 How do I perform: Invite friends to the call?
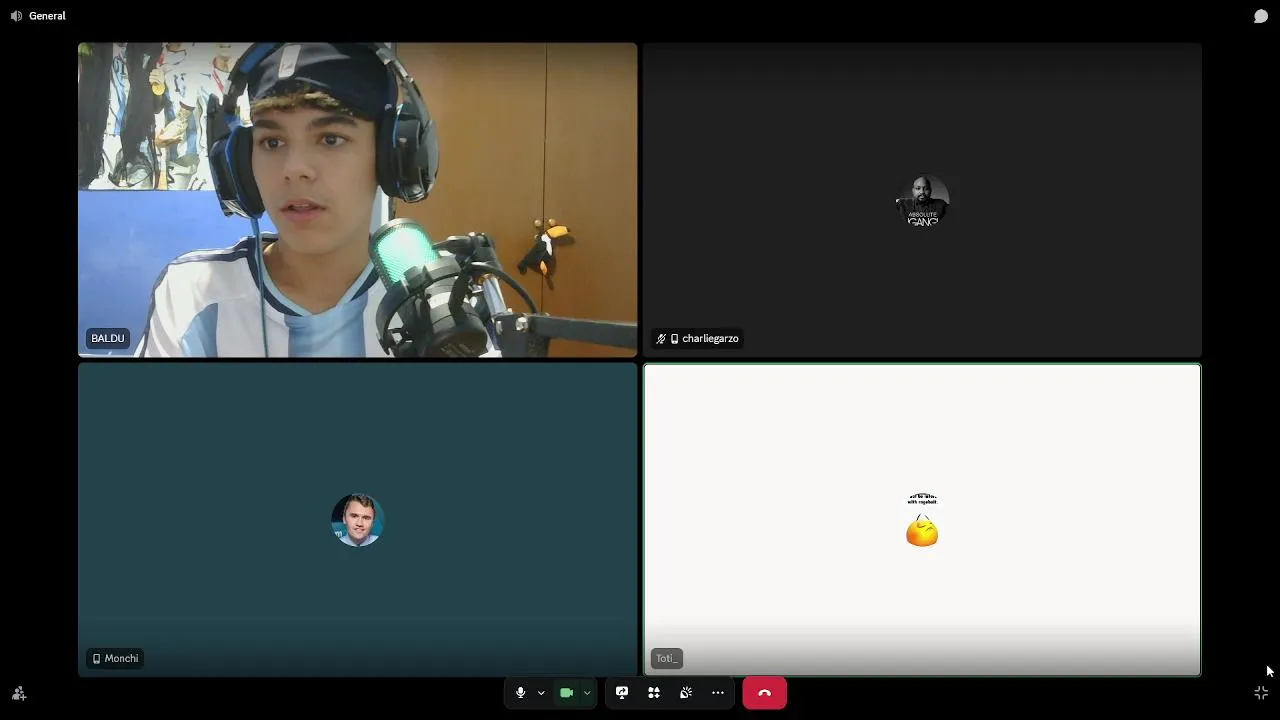point(19,693)
